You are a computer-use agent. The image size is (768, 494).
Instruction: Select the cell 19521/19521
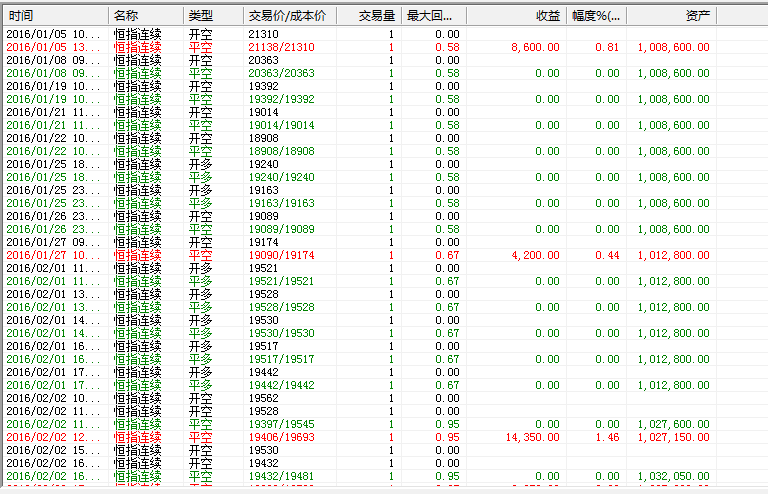pyautogui.click(x=282, y=281)
